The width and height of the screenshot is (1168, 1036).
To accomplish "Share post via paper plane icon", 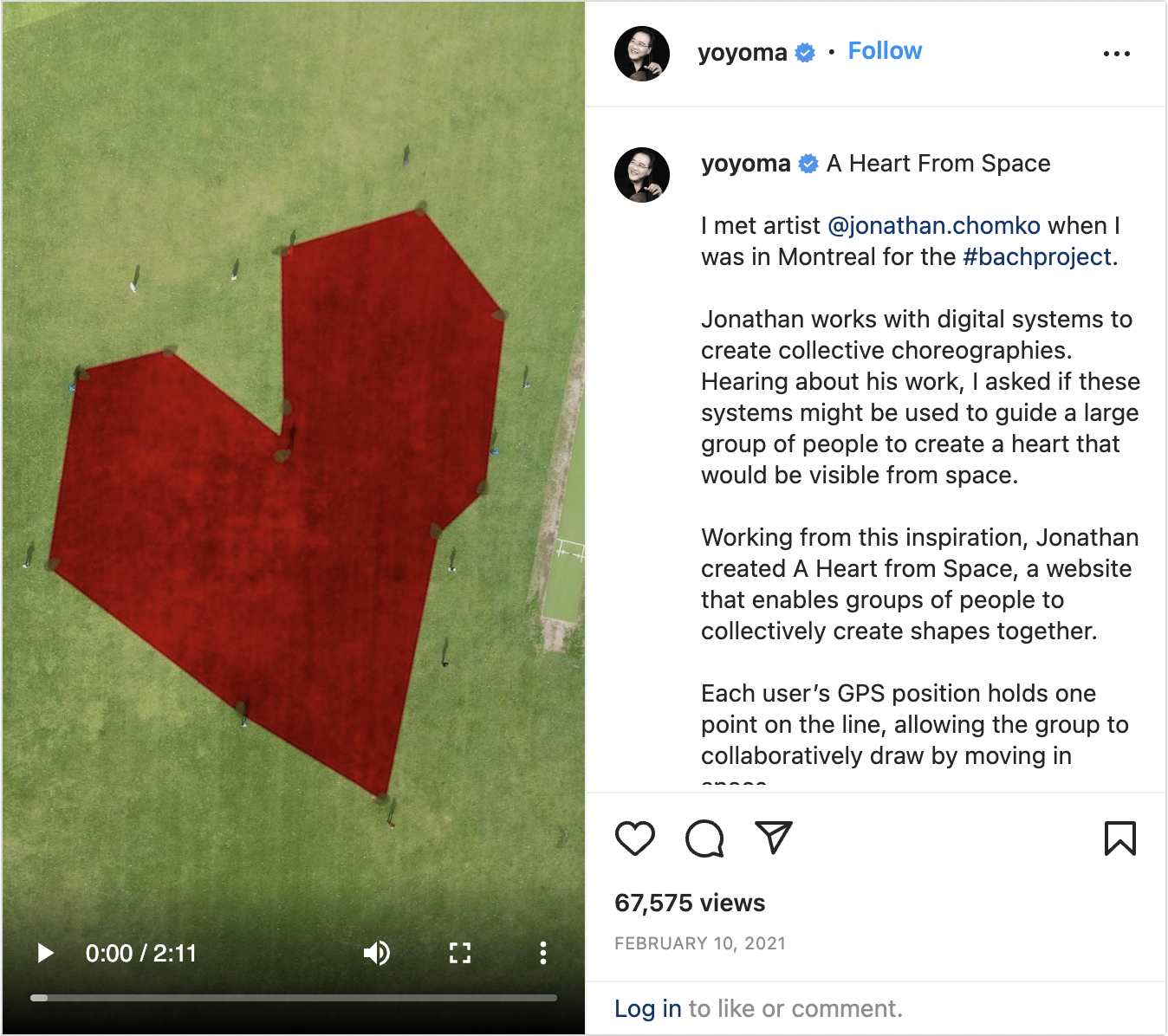I will (x=774, y=838).
